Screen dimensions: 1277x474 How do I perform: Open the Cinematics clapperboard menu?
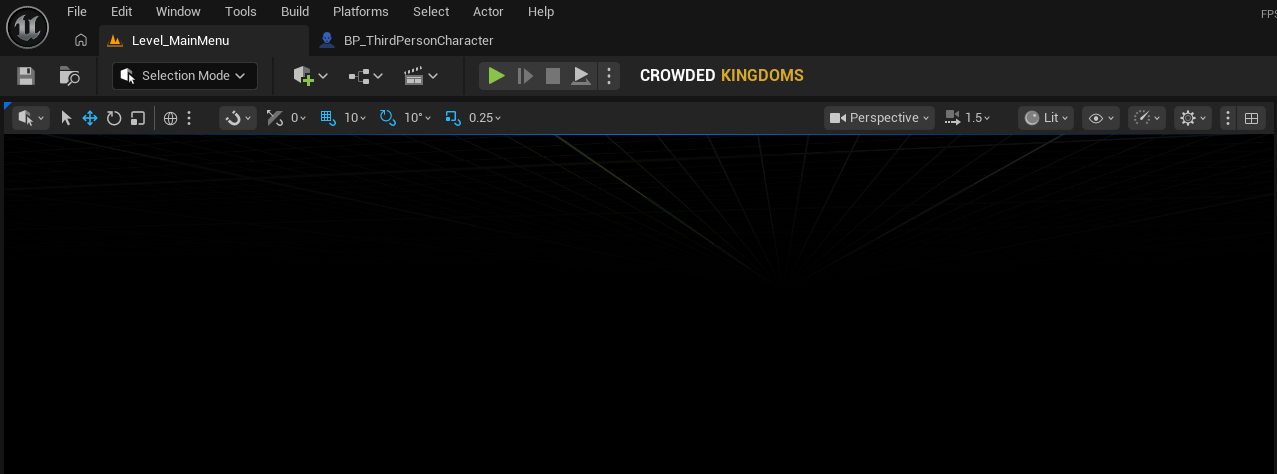[421, 76]
